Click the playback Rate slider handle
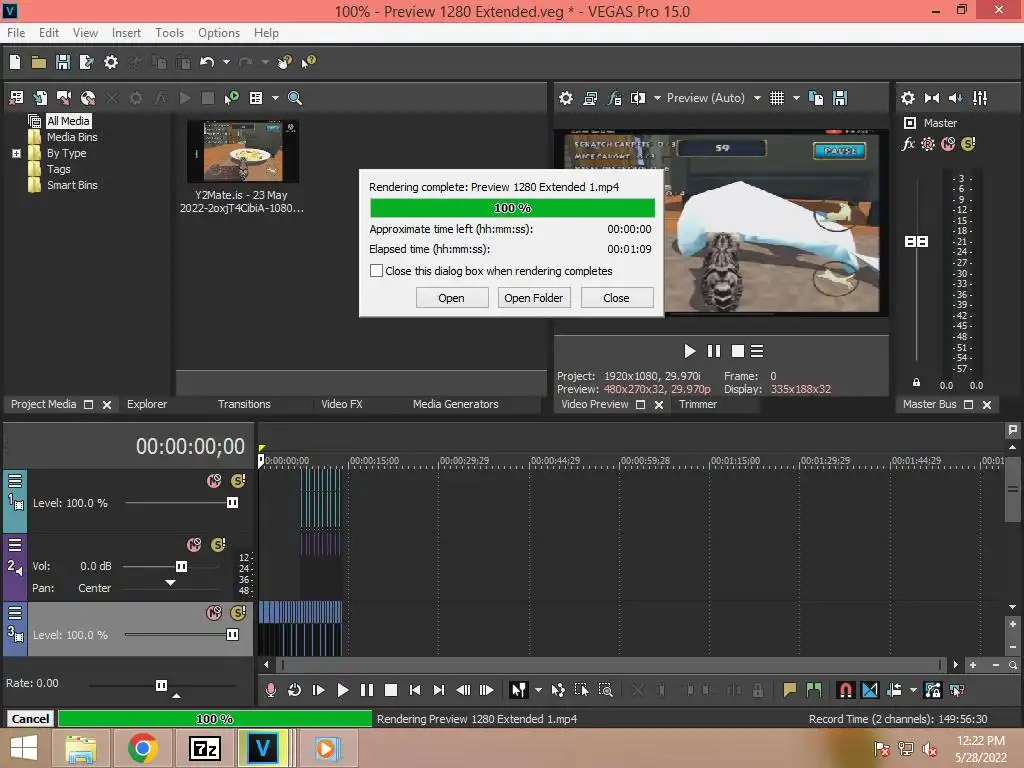This screenshot has width=1024, height=768. pos(161,685)
